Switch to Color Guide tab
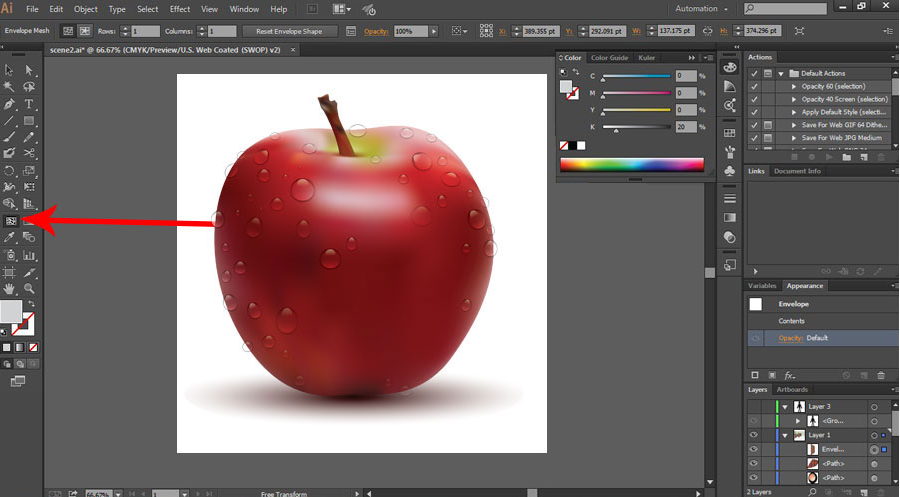900x497 pixels. [x=610, y=57]
